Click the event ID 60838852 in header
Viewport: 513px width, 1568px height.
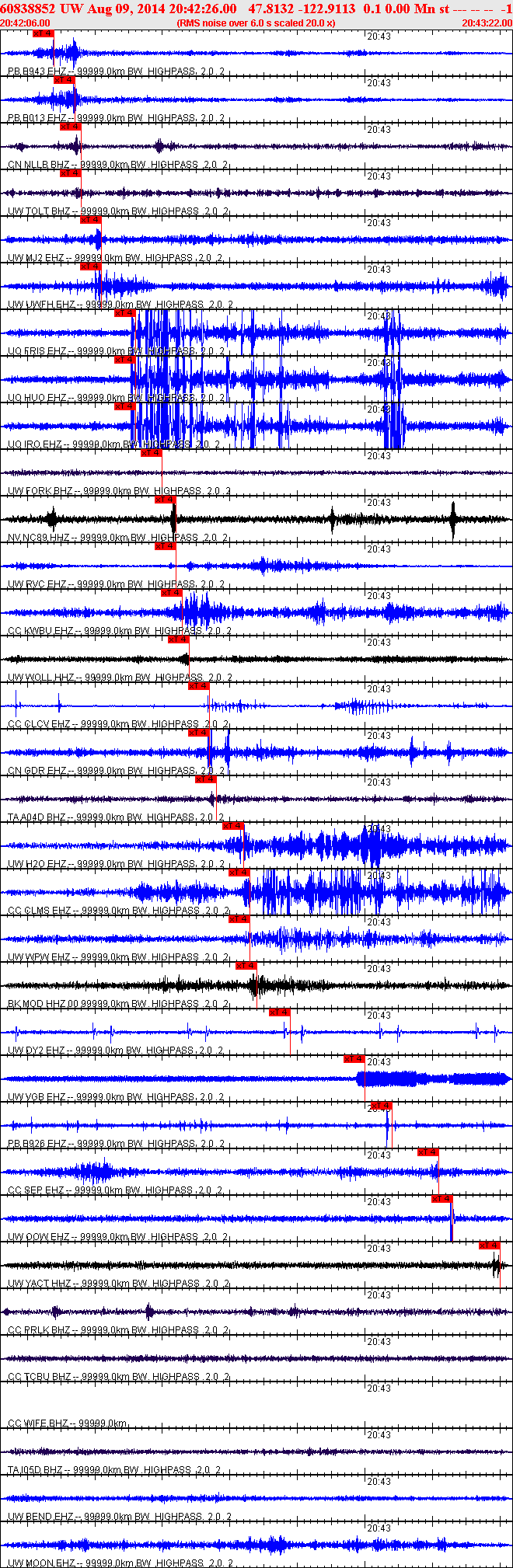point(27,9)
